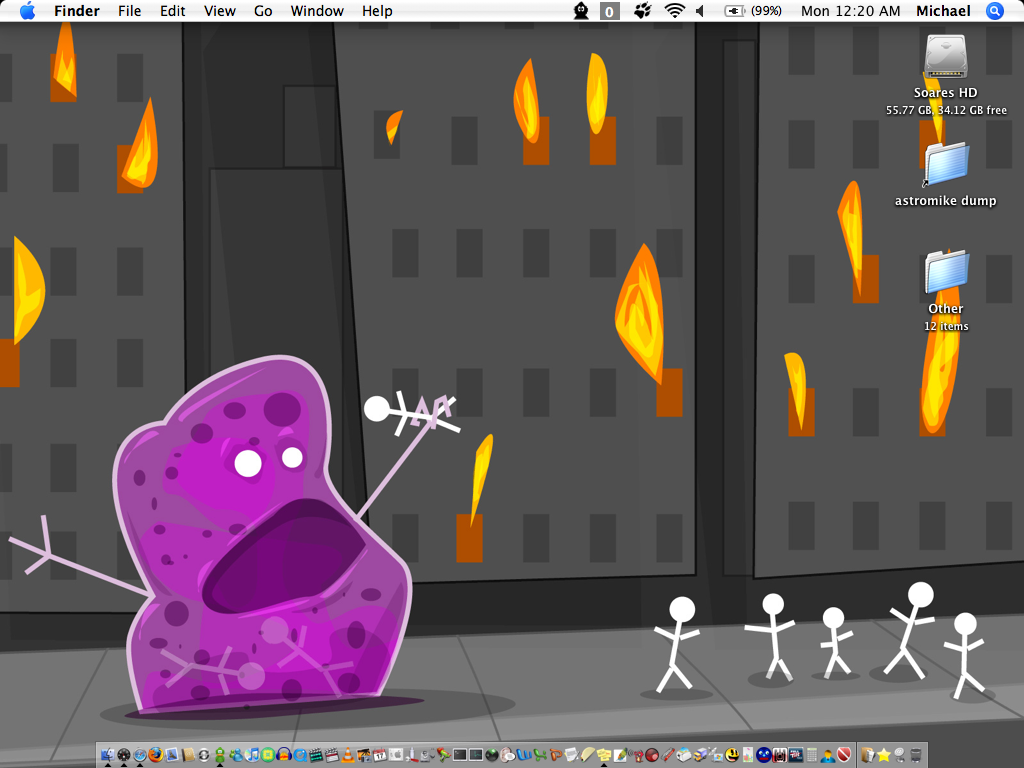Open the Edit menu
The width and height of the screenshot is (1024, 768).
pos(172,10)
